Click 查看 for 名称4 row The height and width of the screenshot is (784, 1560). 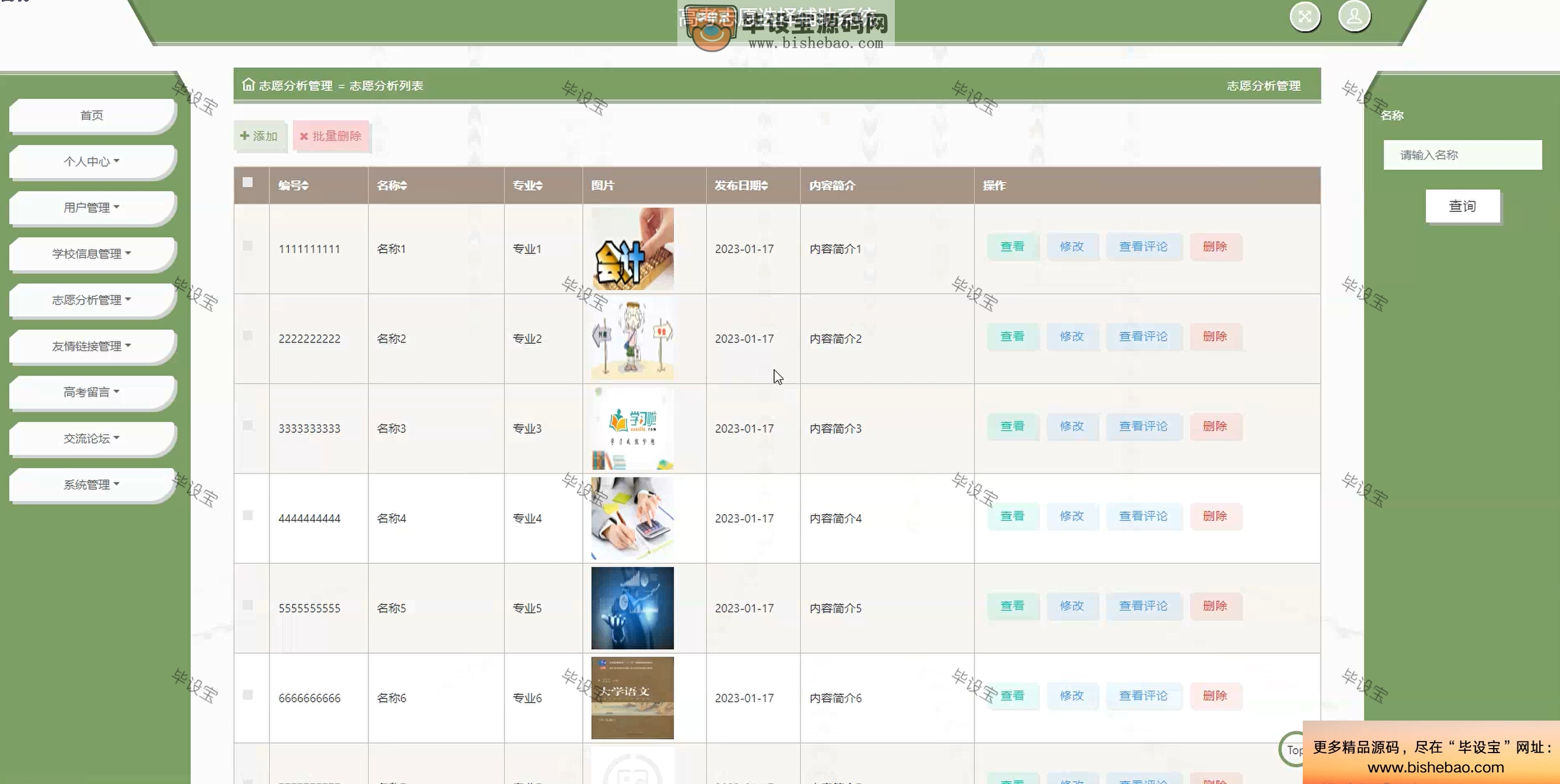(1012, 516)
